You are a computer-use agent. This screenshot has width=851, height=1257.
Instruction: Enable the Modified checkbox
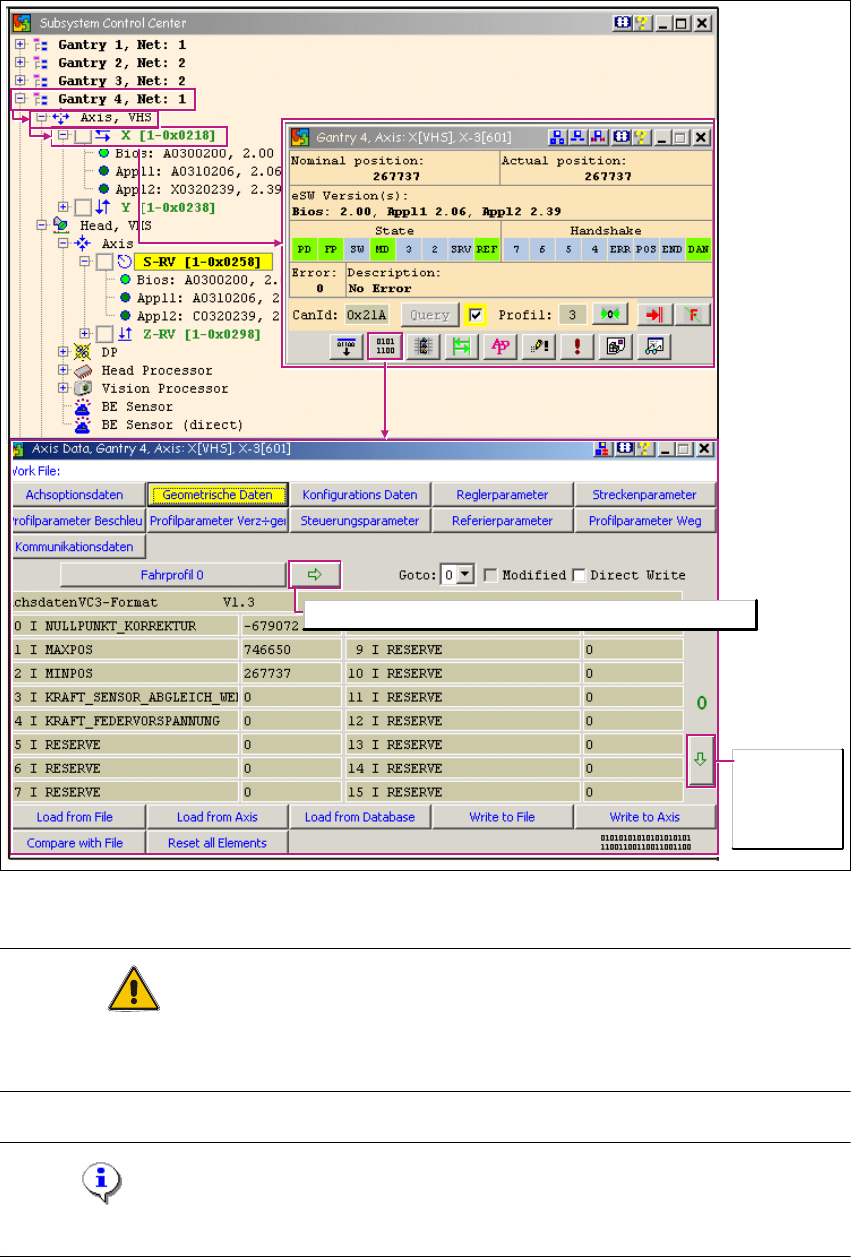tap(490, 575)
